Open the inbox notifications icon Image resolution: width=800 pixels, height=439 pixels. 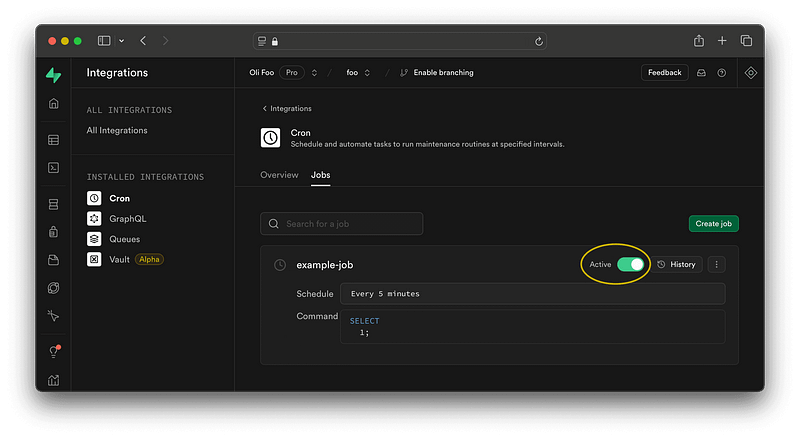702,73
